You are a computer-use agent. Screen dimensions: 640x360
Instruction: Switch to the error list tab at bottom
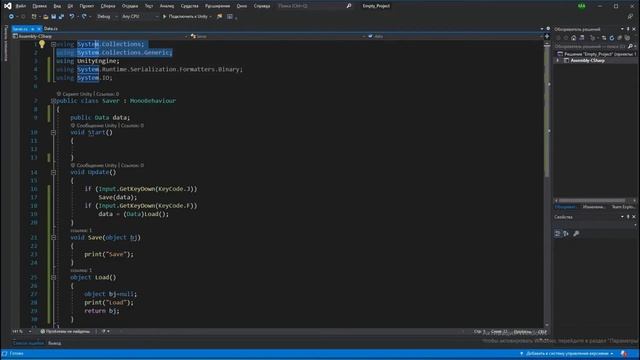tap(28, 343)
